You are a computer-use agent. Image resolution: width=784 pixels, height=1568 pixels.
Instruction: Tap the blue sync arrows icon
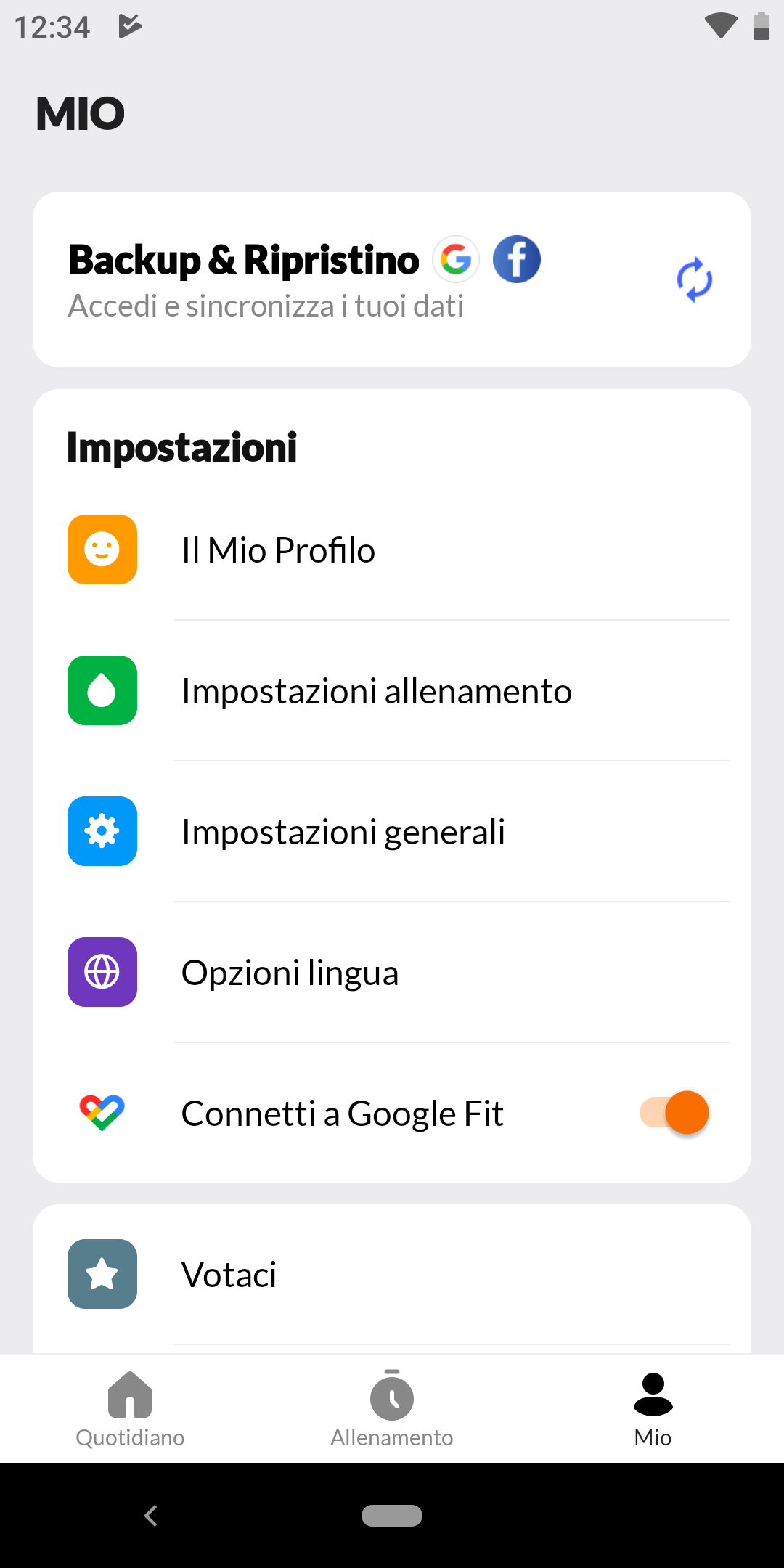(695, 279)
